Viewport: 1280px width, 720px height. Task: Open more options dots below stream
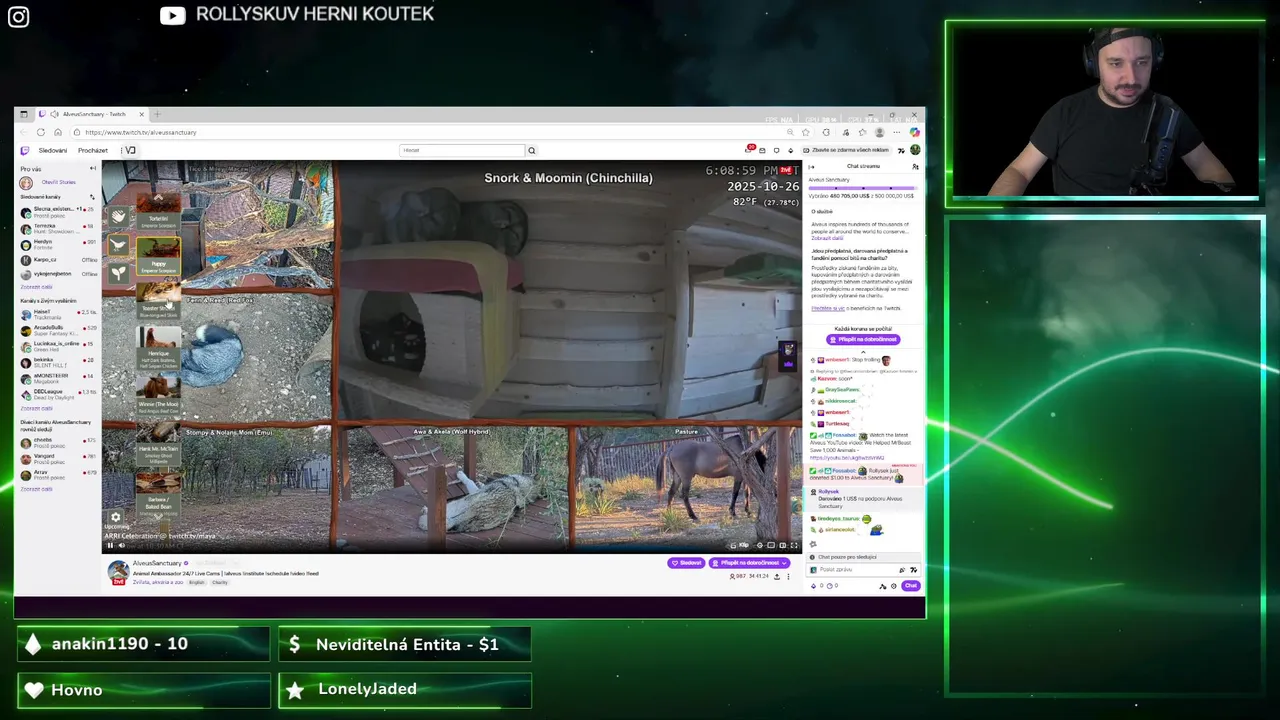click(x=788, y=577)
